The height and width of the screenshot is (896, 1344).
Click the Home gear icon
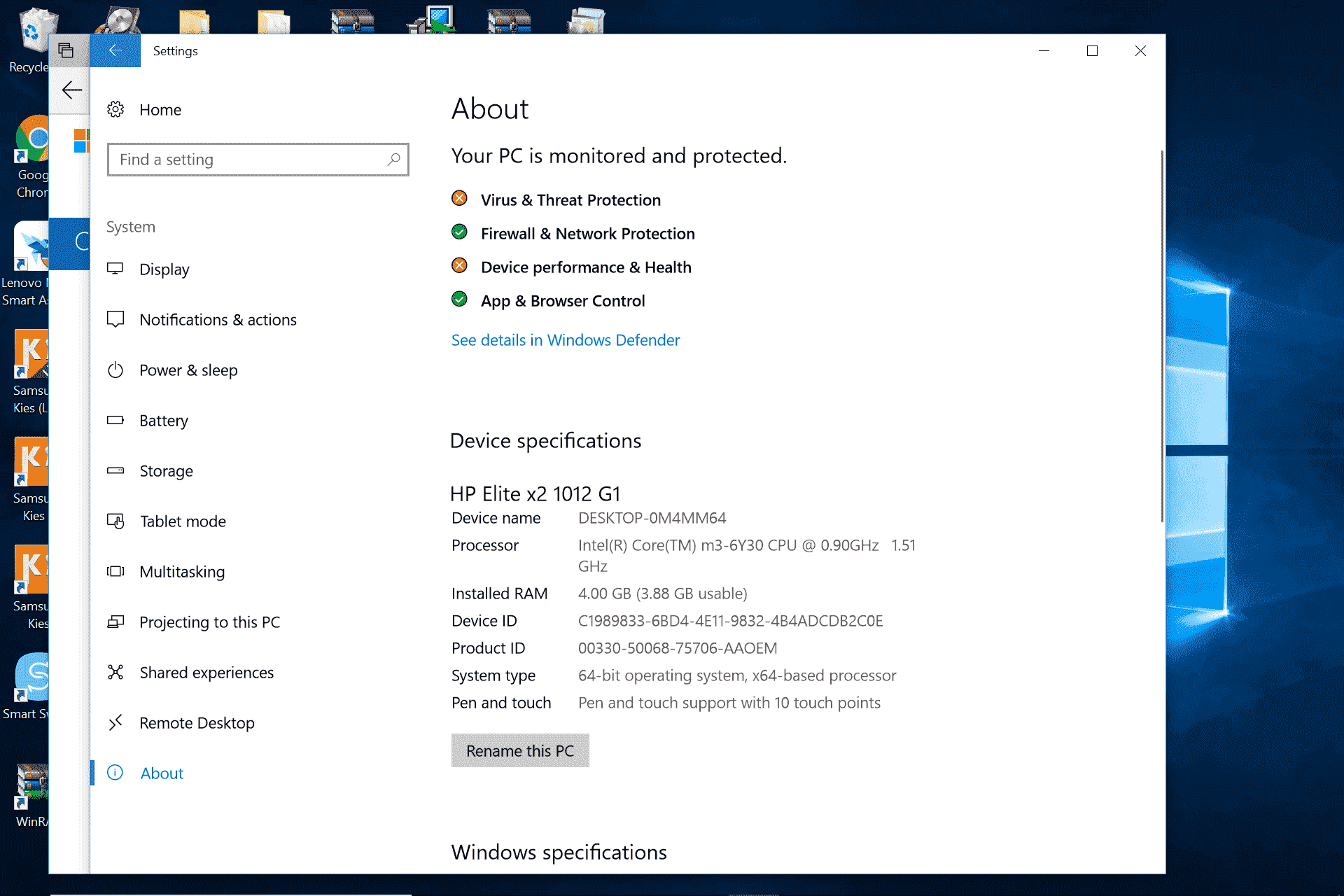(x=115, y=109)
